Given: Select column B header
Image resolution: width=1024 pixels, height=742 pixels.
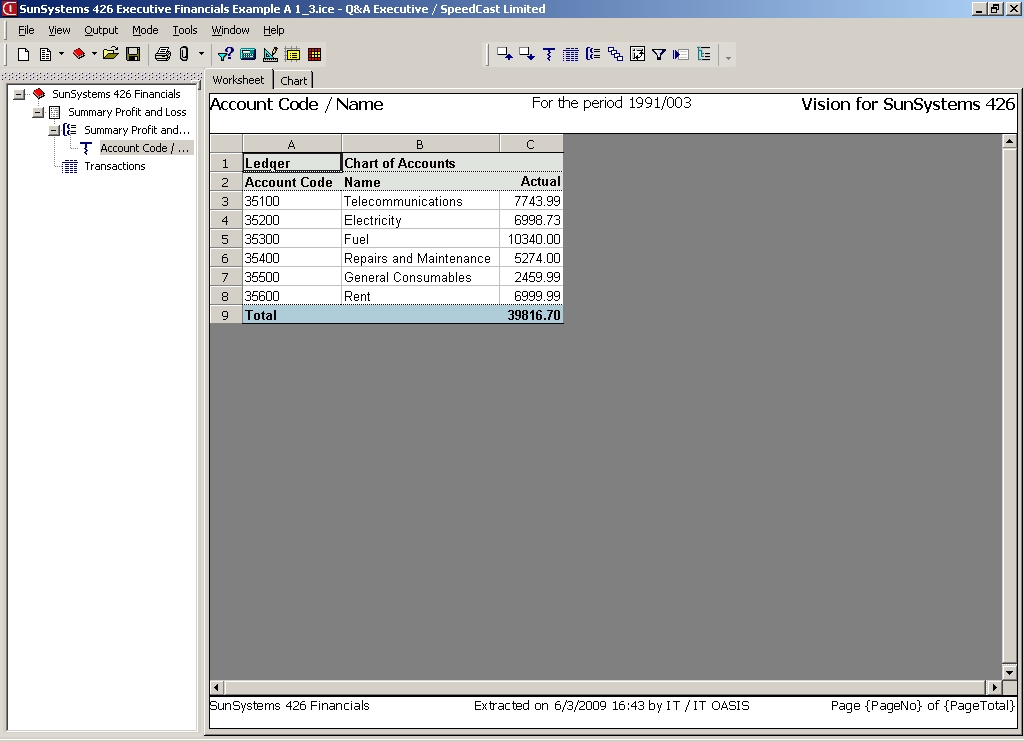Looking at the screenshot, I should [x=420, y=144].
